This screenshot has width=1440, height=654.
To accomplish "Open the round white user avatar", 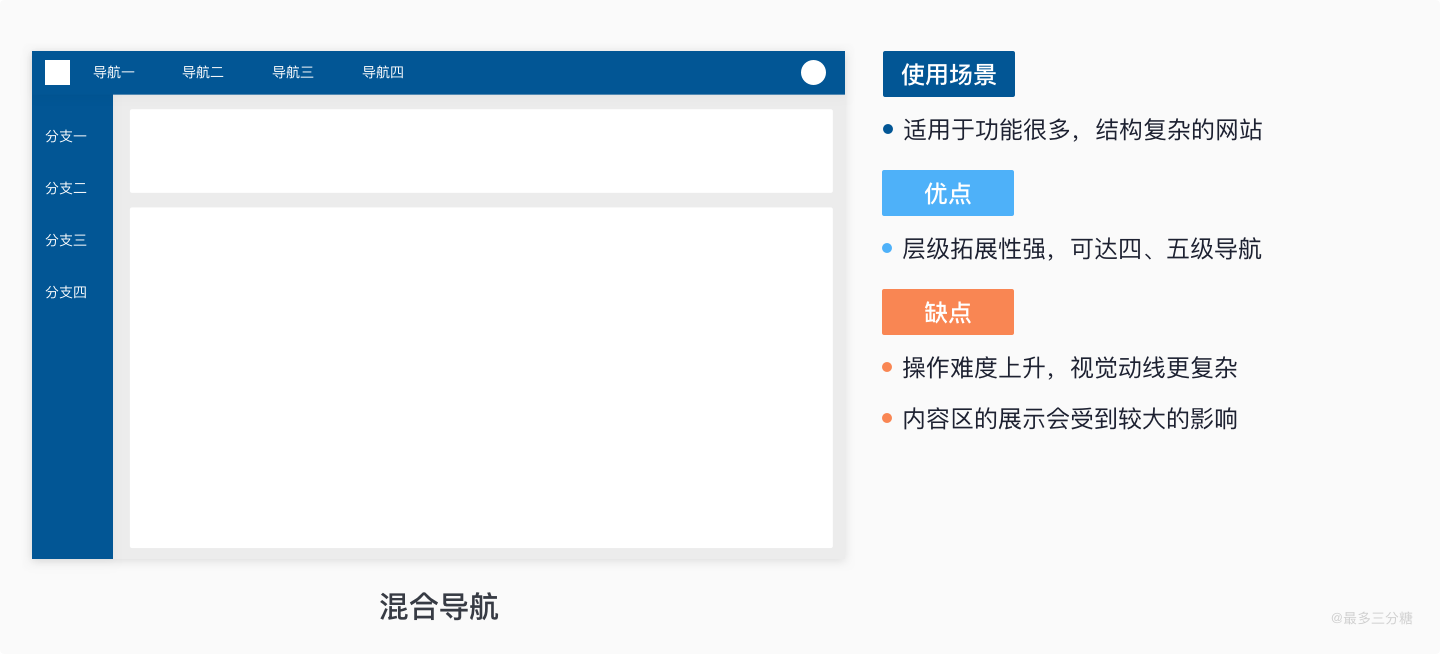I will (x=813, y=72).
